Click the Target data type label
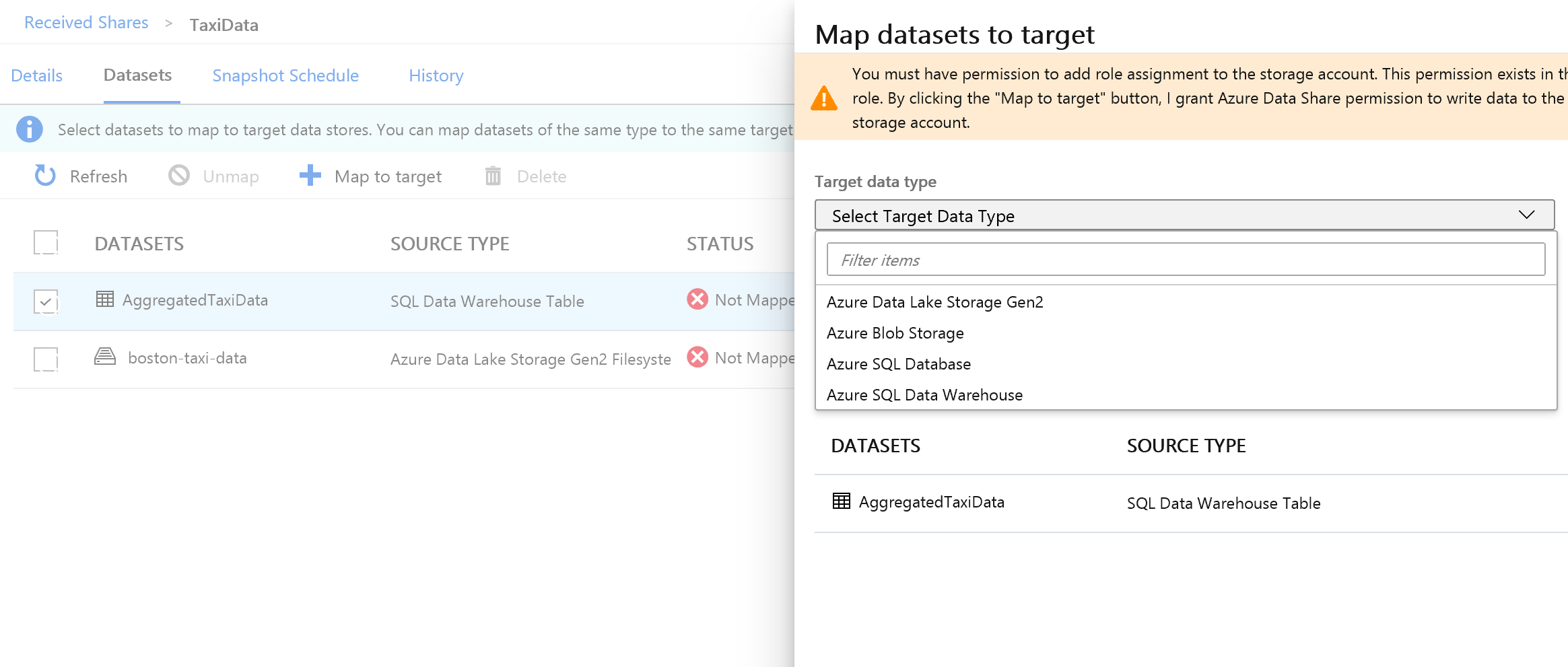The image size is (1568, 667). (x=875, y=182)
